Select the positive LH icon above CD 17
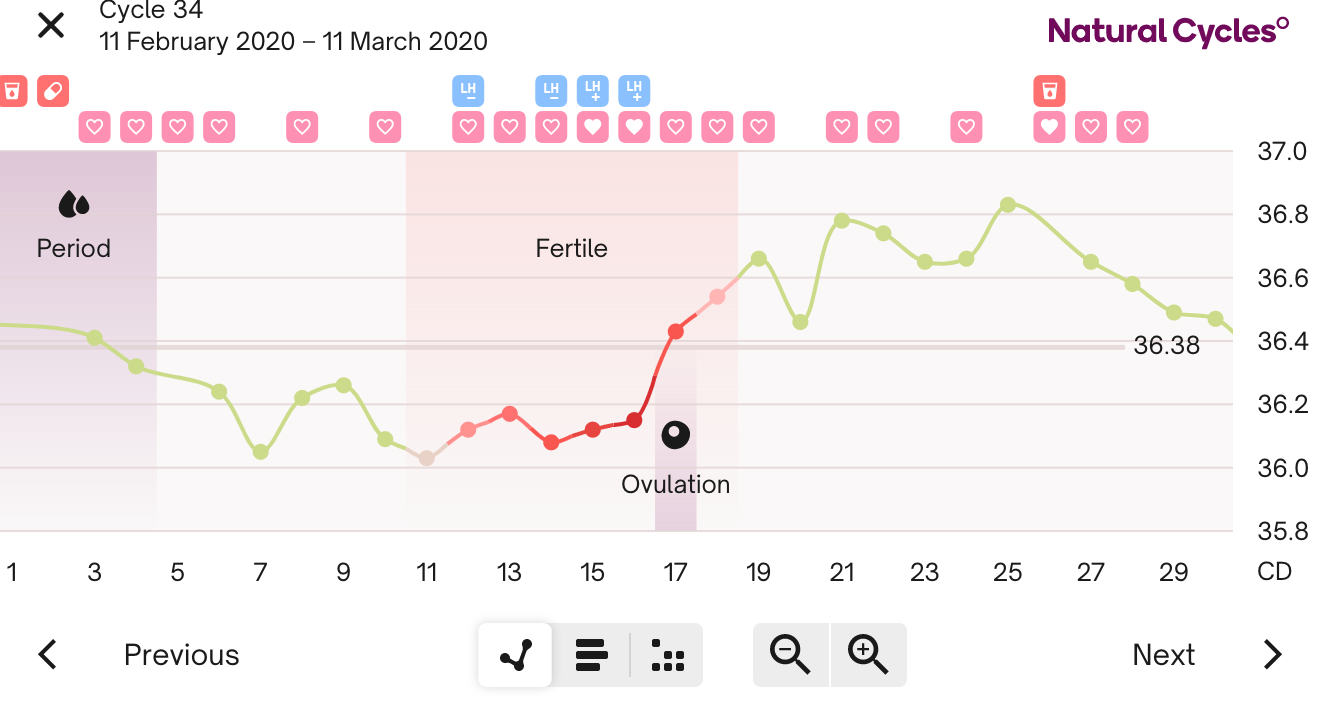 [x=633, y=90]
